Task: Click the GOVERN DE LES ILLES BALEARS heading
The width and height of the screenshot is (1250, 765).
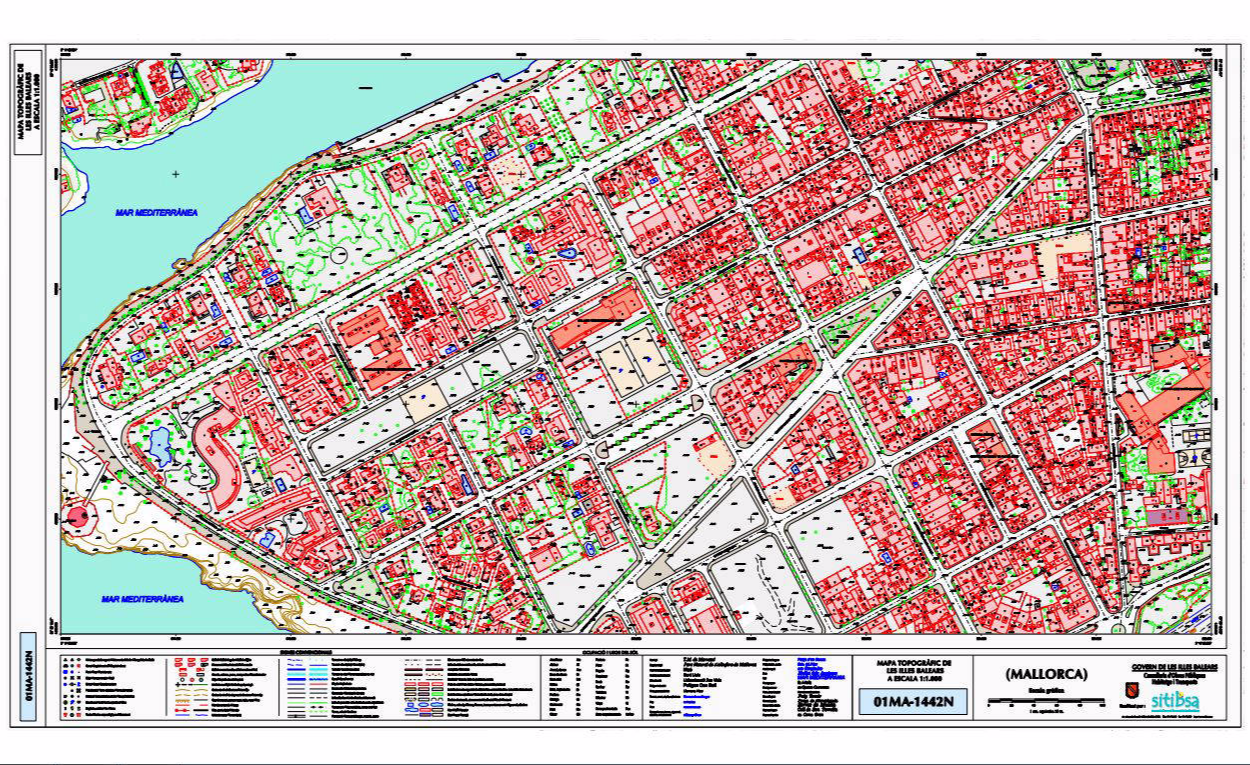Action: pyautogui.click(x=1174, y=666)
